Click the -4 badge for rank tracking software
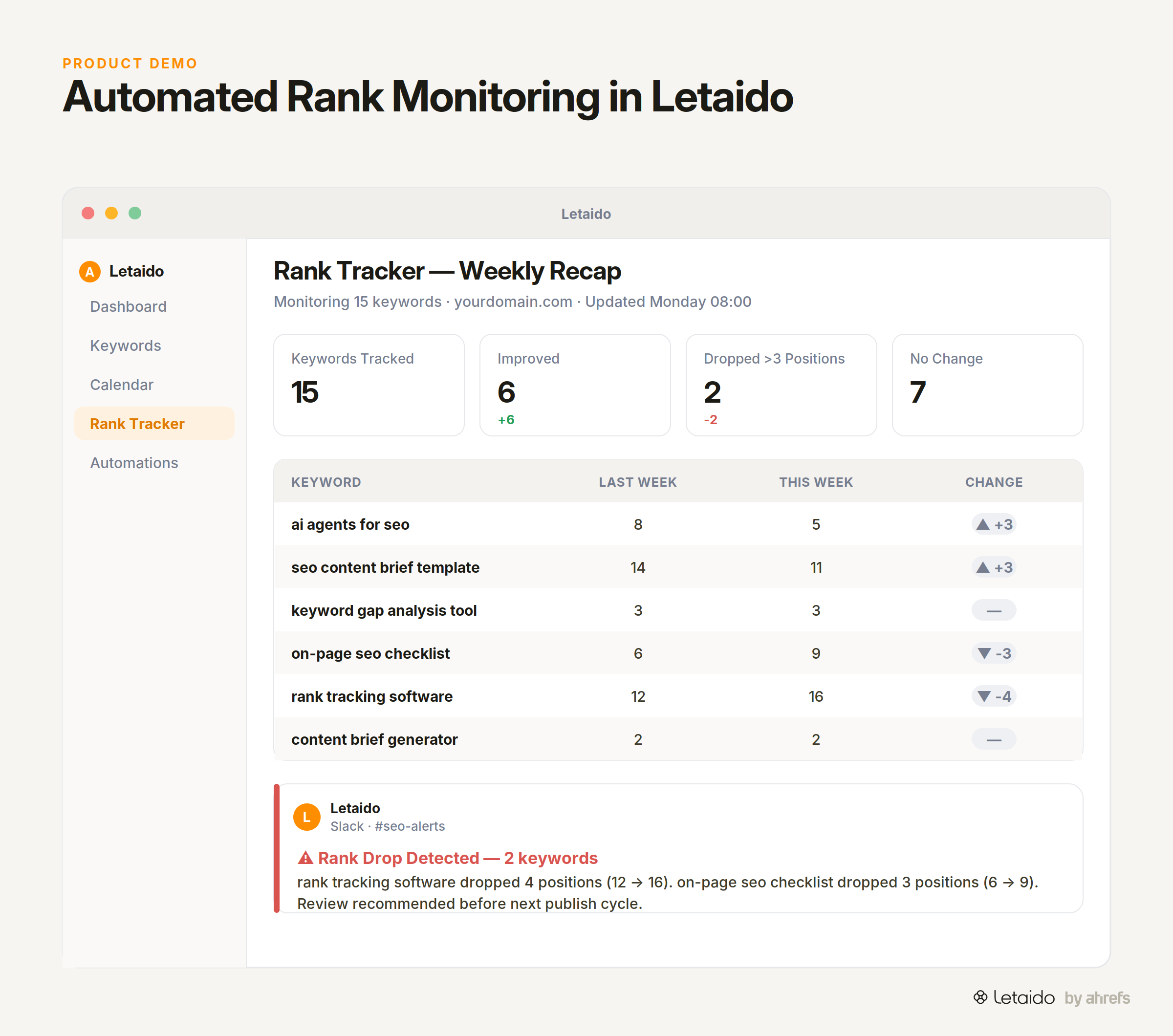The height and width of the screenshot is (1036, 1173). pyautogui.click(x=994, y=696)
